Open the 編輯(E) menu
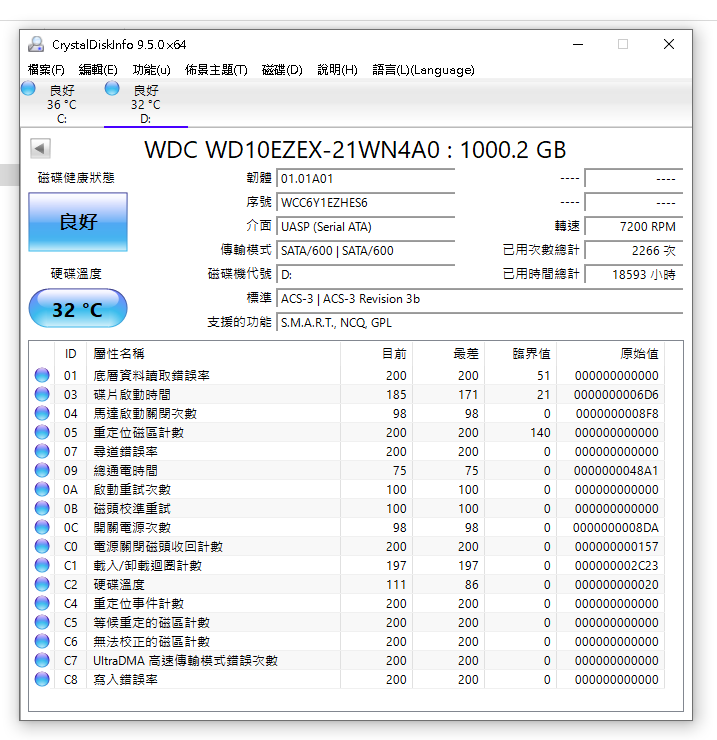 pyautogui.click(x=98, y=70)
